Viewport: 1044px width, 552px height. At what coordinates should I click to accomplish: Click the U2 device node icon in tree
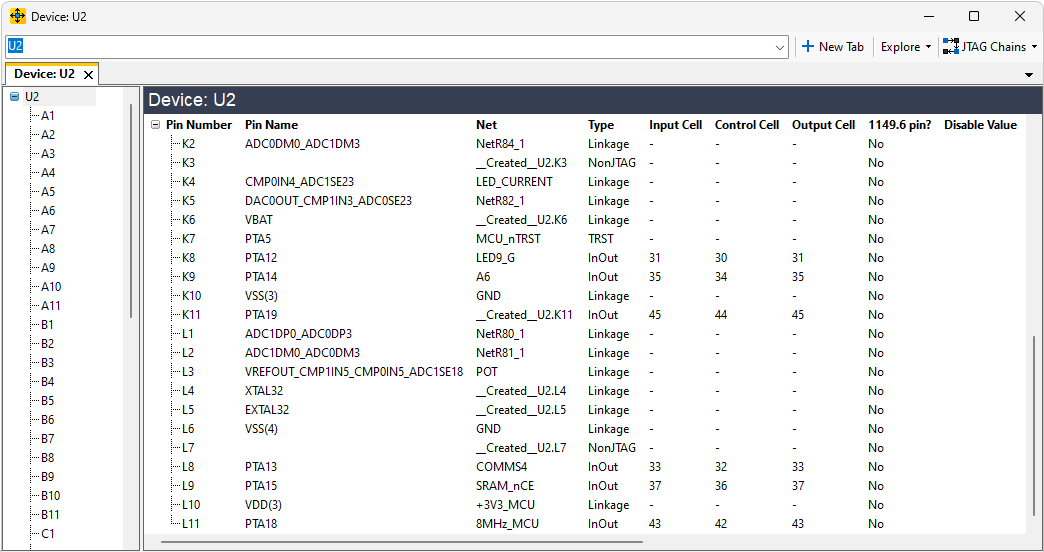tap(14, 97)
